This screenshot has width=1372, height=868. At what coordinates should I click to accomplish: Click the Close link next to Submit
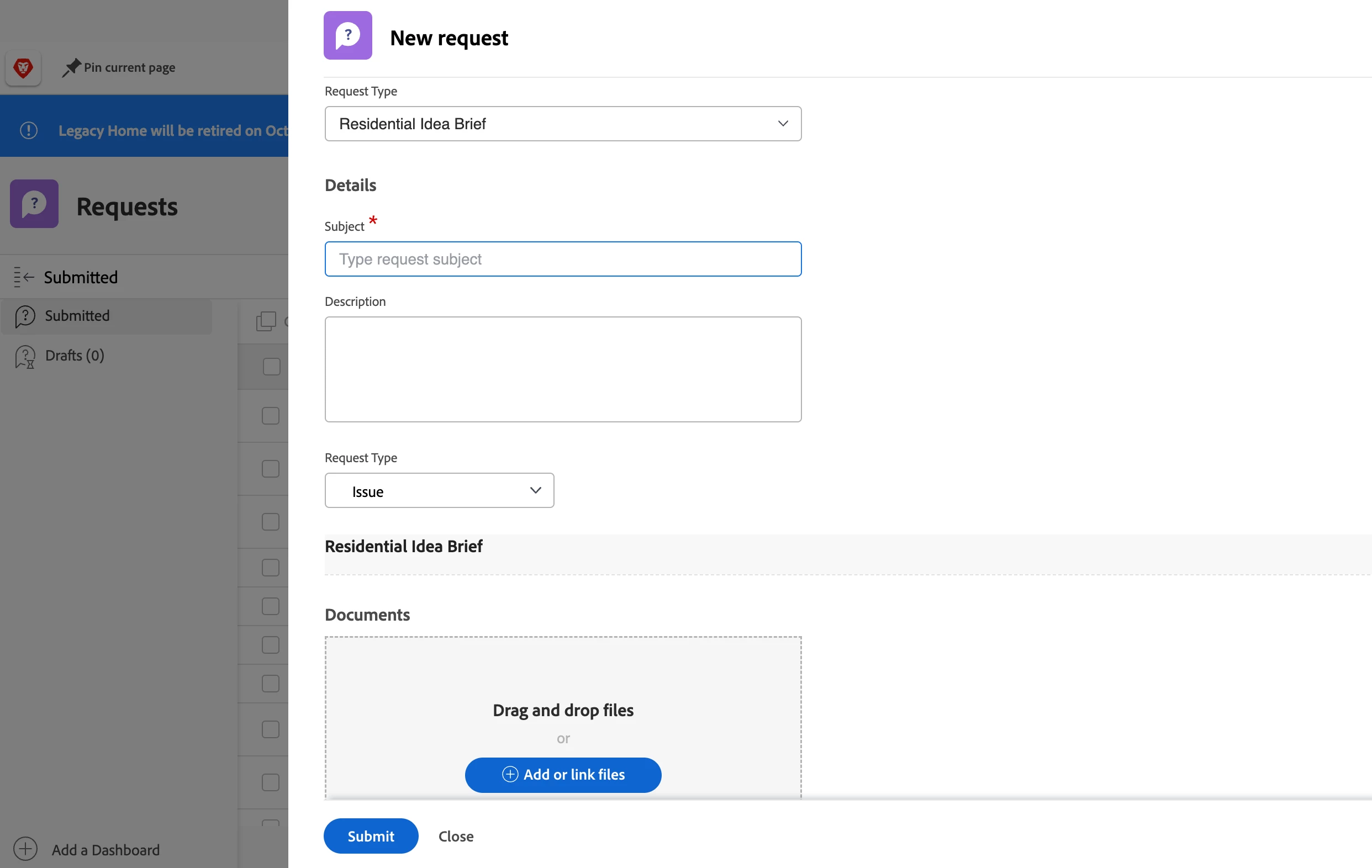tap(456, 836)
